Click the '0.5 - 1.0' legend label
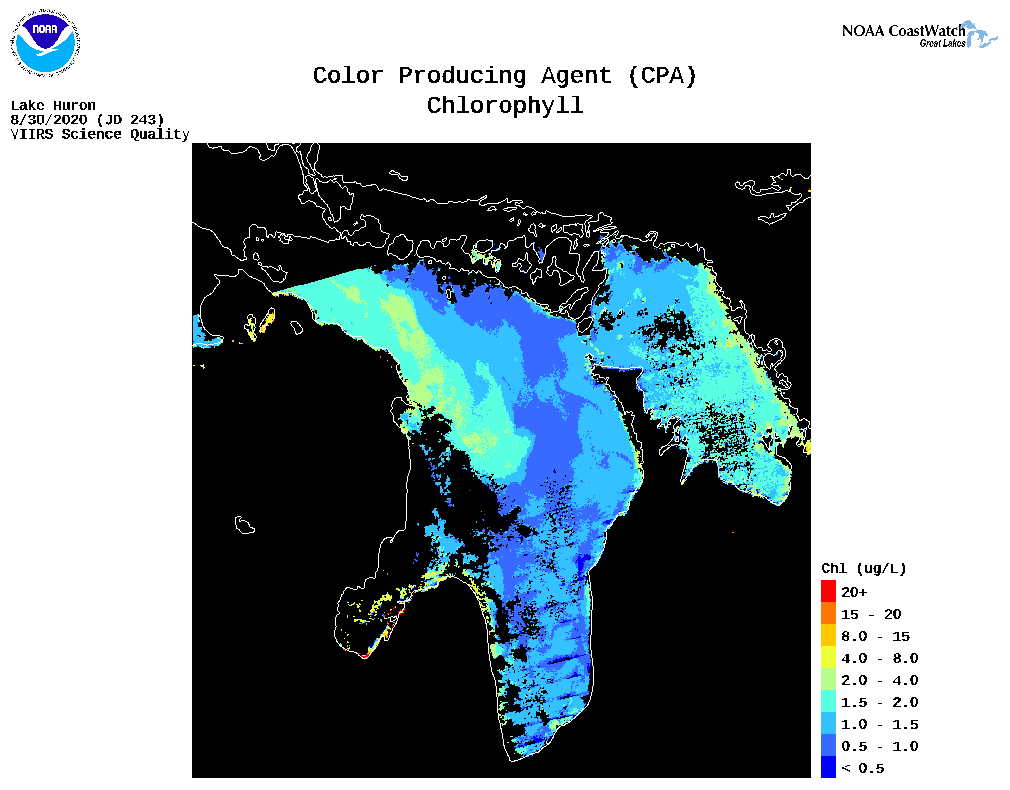Screen dimensions: 1010x790 (880, 746)
